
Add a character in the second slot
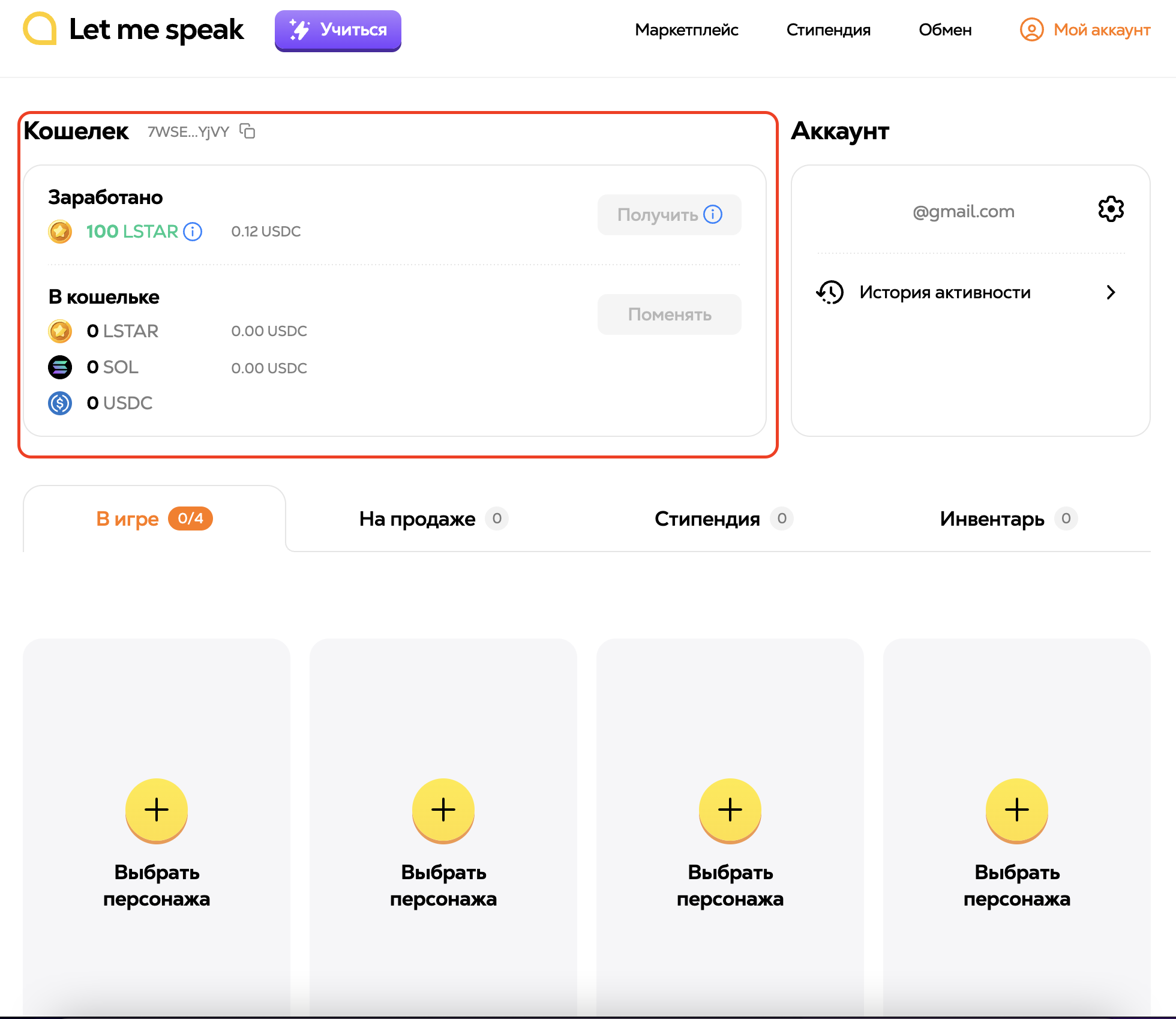443,810
